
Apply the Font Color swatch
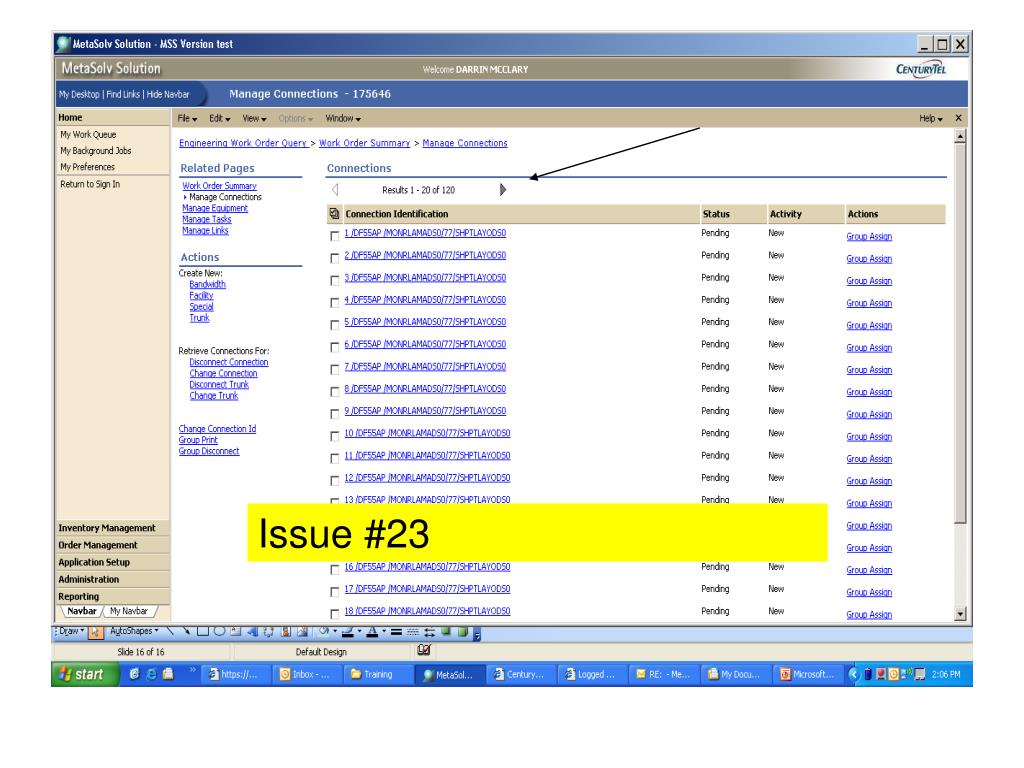373,632
